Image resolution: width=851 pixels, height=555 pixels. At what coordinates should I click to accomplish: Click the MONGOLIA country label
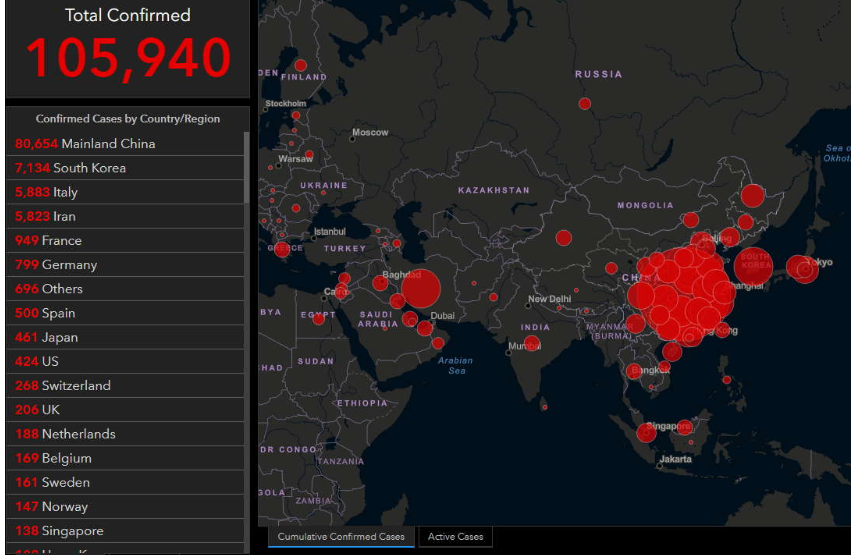coord(645,206)
